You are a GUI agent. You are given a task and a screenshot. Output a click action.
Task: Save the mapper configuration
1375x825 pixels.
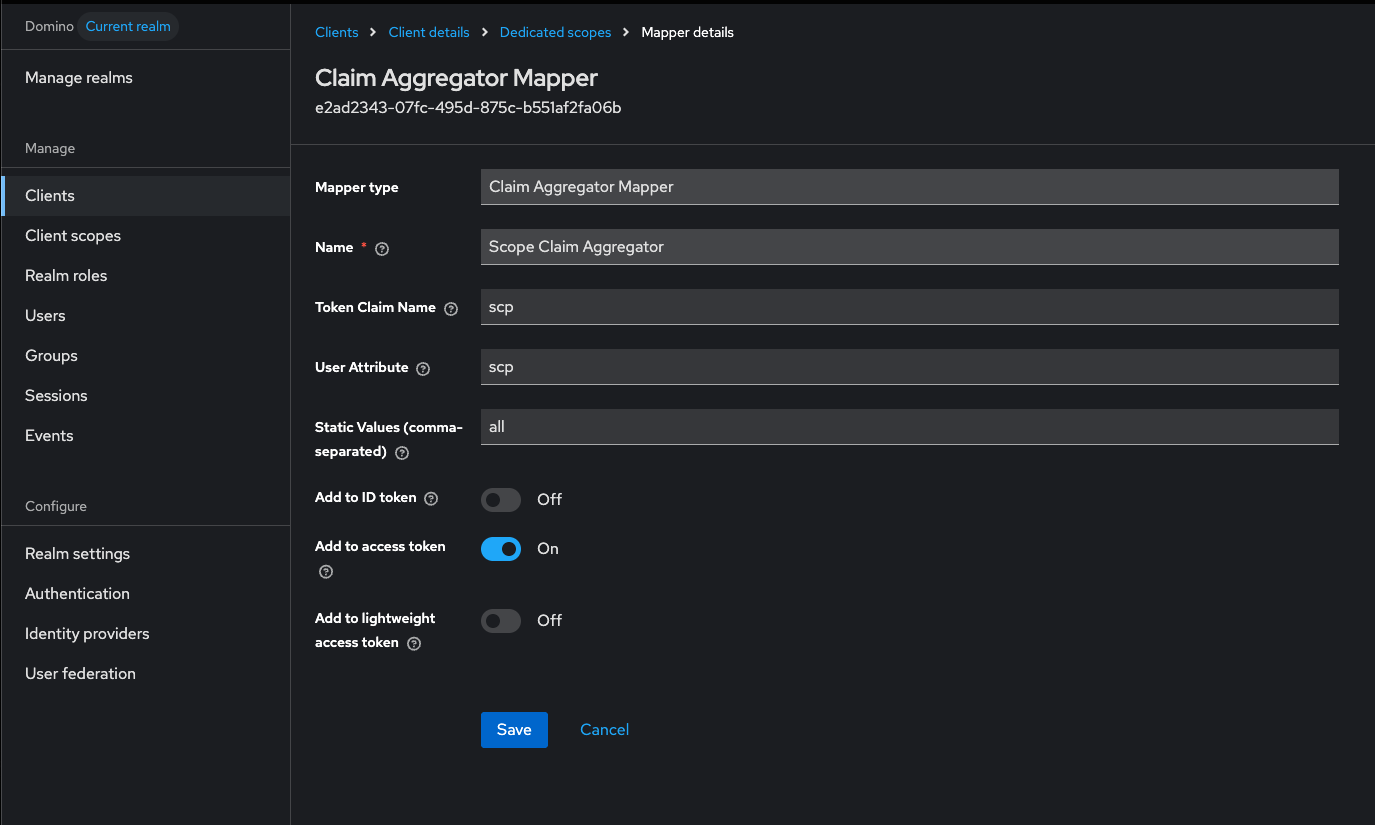pyautogui.click(x=514, y=730)
